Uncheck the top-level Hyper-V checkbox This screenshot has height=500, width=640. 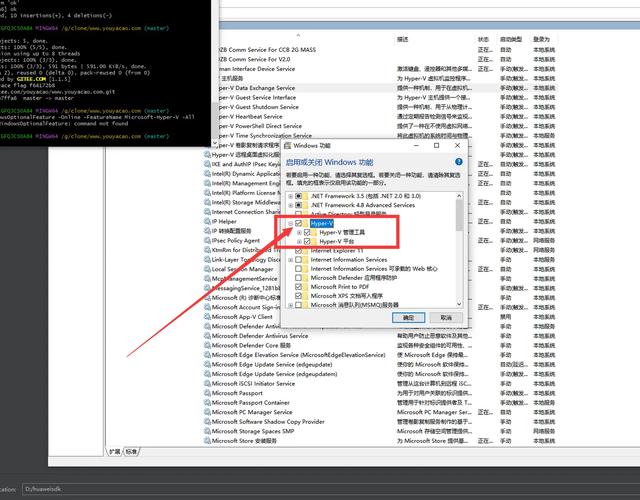click(298, 223)
